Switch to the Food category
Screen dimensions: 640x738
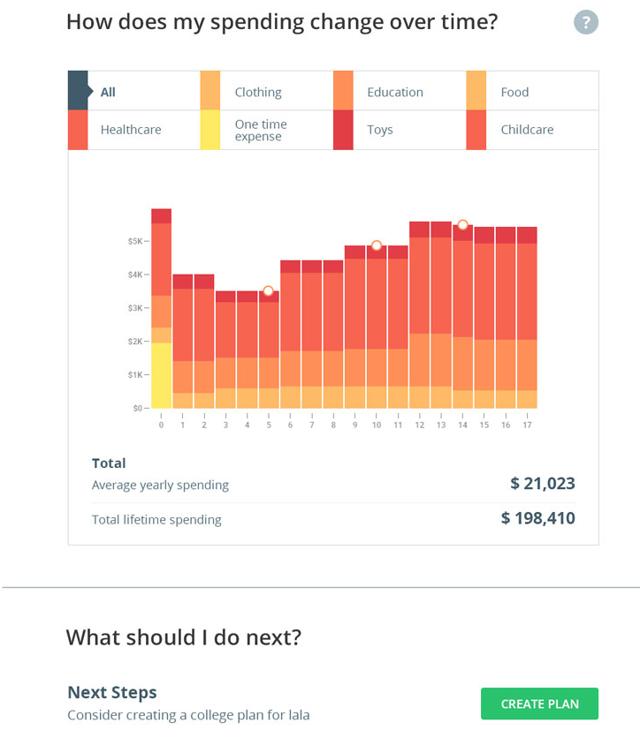[x=515, y=92]
